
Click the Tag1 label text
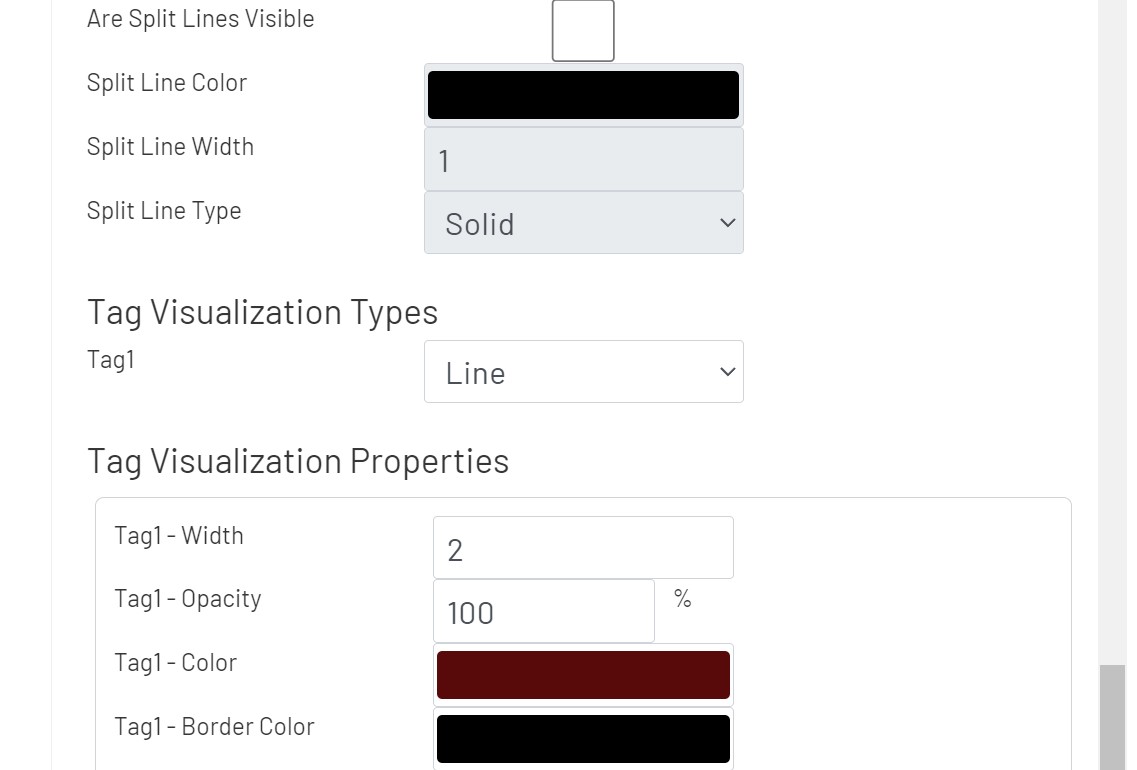111,359
